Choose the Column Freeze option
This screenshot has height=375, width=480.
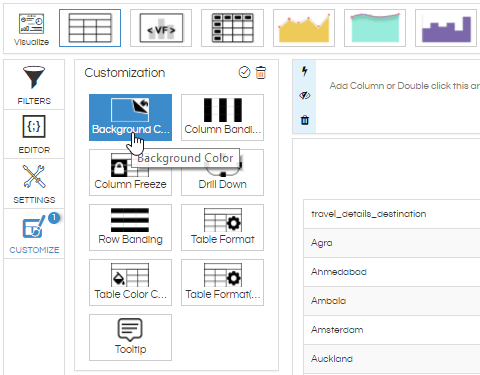pyautogui.click(x=130, y=172)
